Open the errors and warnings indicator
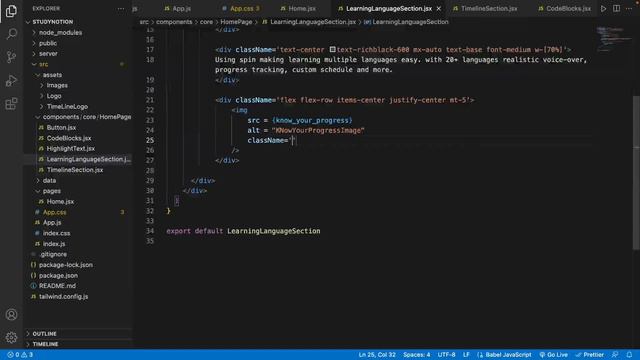 pos(20,355)
